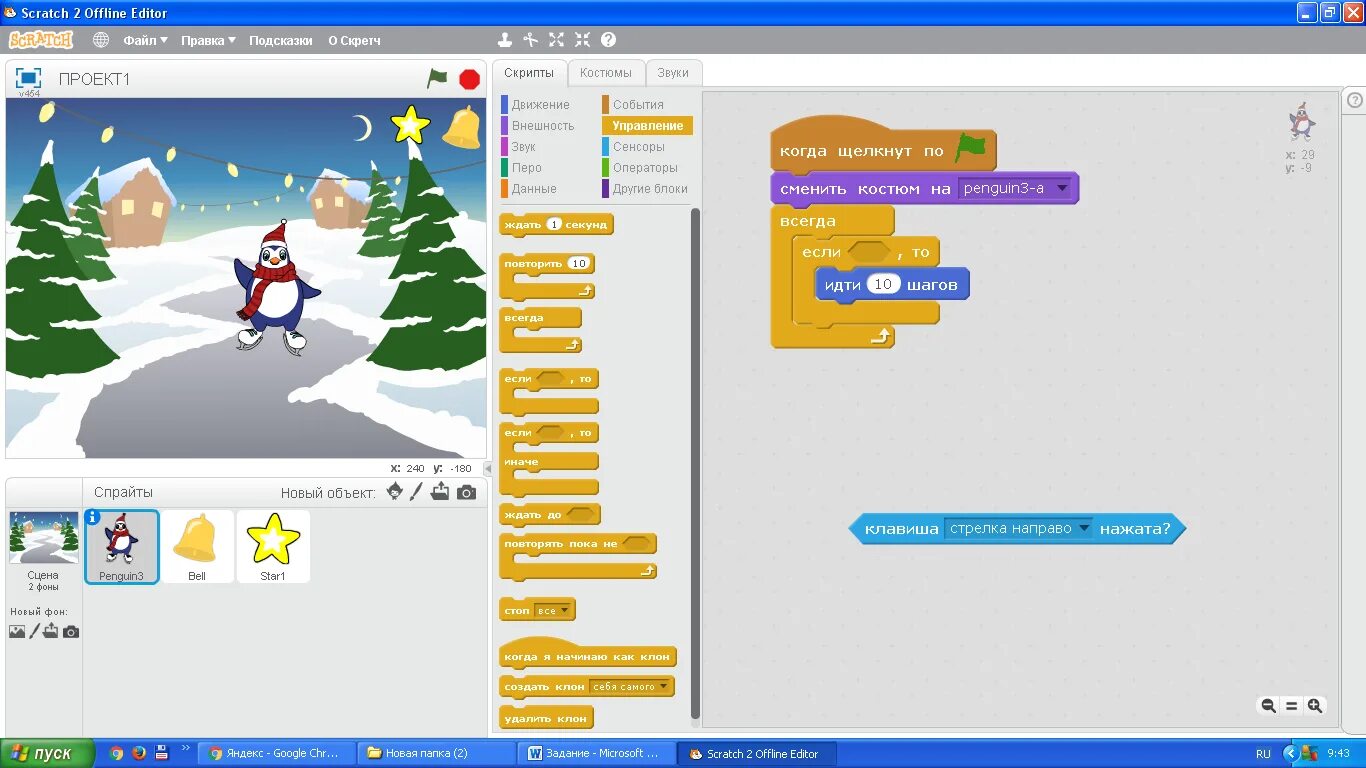Viewport: 1366px width, 768px height.
Task: Open the Правка menu
Action: pyautogui.click(x=208, y=40)
